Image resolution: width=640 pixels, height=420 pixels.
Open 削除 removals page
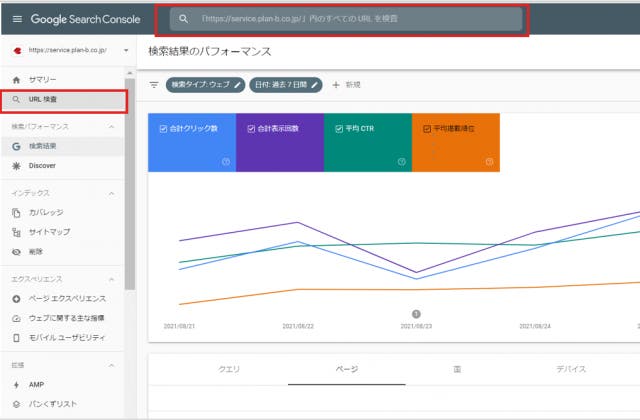click(63, 252)
